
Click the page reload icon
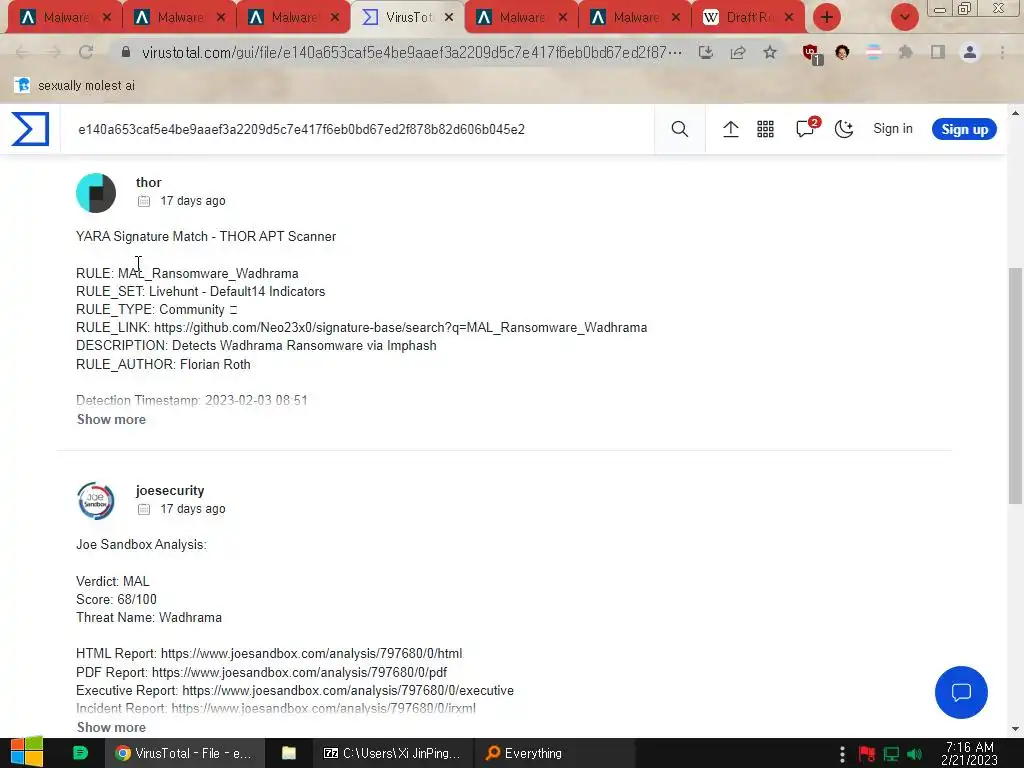86,52
